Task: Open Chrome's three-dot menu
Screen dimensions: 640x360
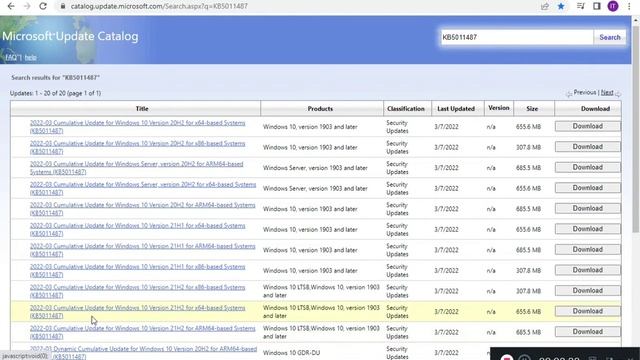Action: (629, 6)
